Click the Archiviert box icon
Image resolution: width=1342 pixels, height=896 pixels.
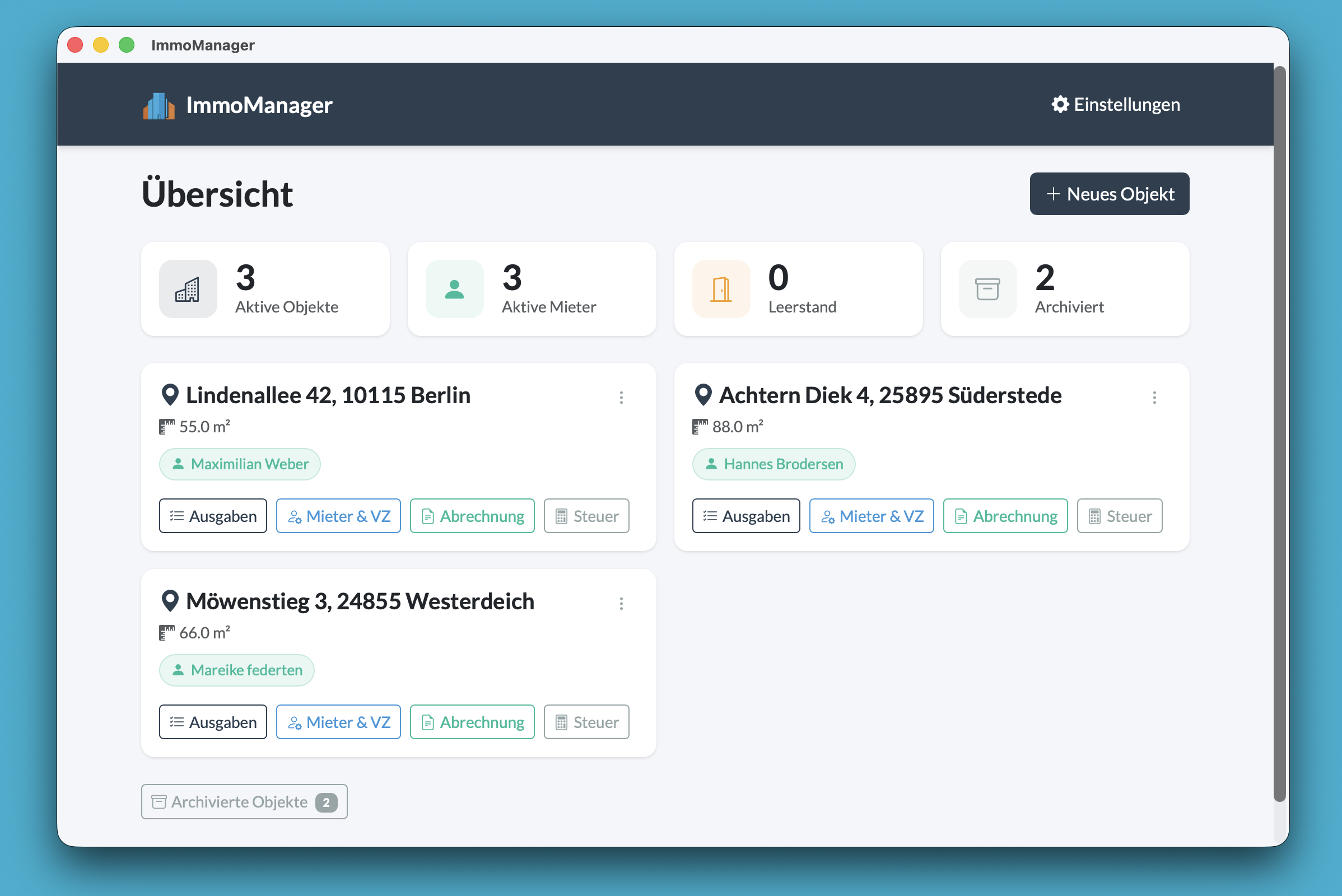click(987, 289)
